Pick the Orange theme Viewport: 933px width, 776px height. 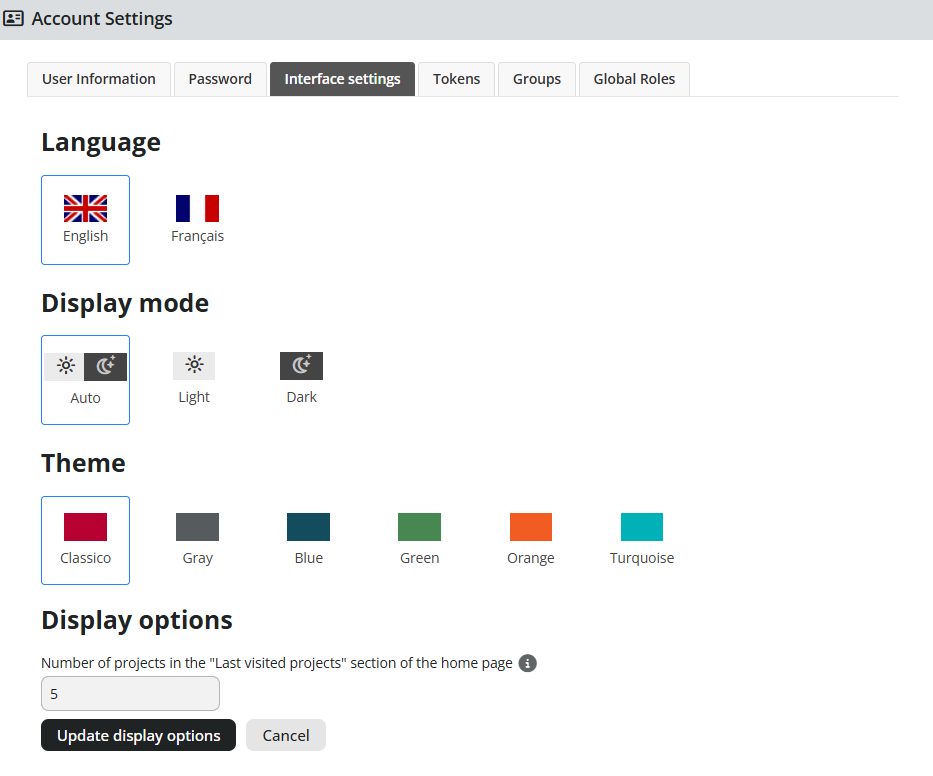[530, 526]
